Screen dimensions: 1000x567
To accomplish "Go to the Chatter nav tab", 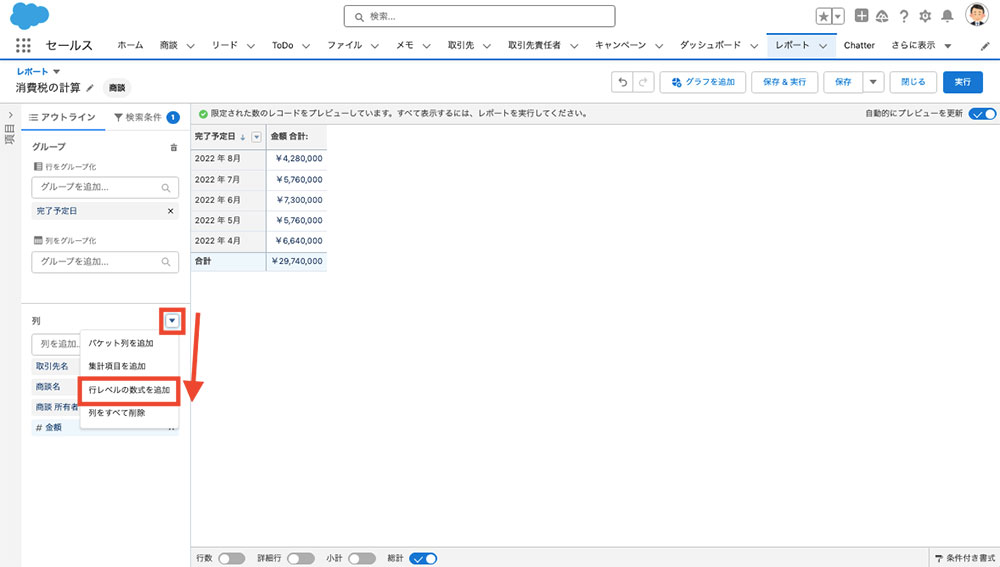I will [x=859, y=45].
